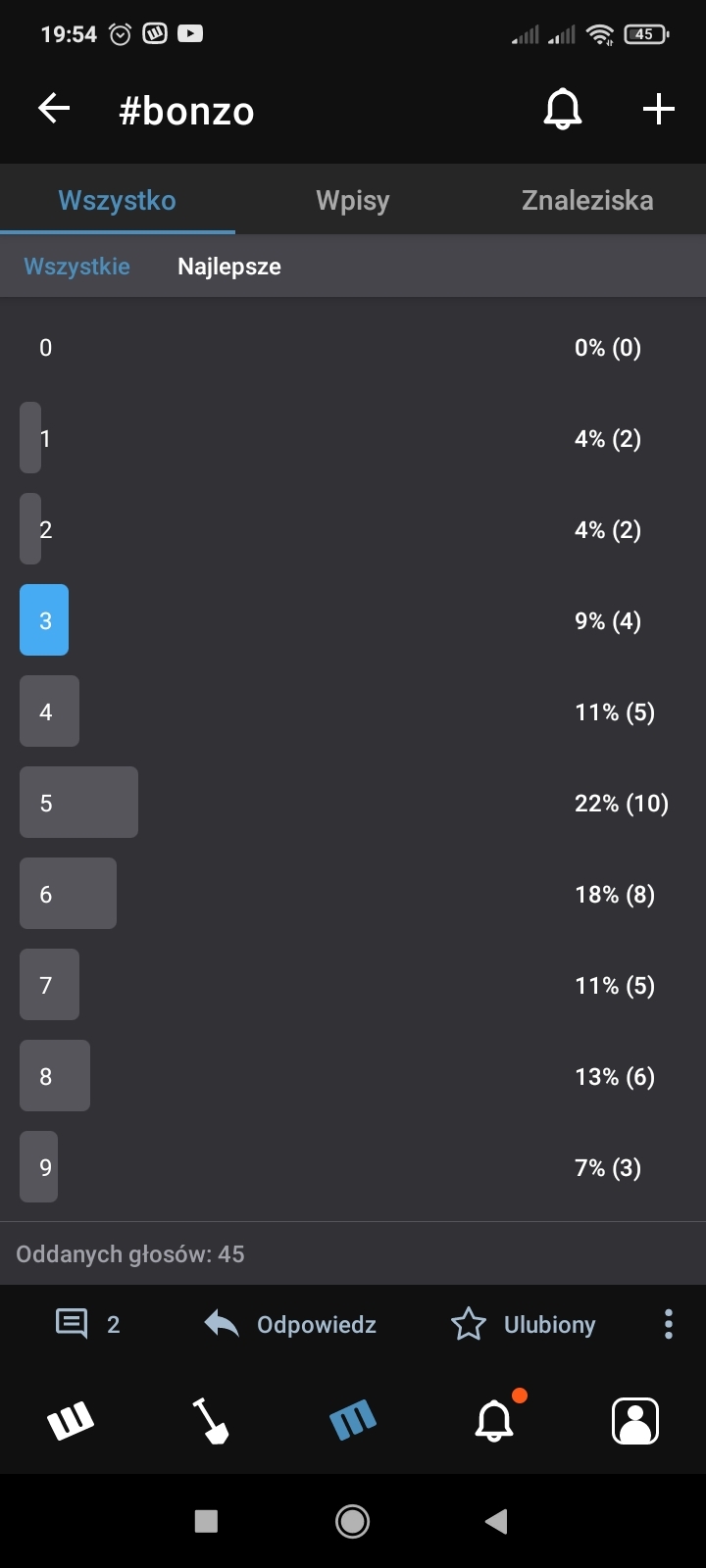Open the blue Mikroblog icon in the bottom bar
The image size is (706, 1568).
pyautogui.click(x=353, y=1420)
